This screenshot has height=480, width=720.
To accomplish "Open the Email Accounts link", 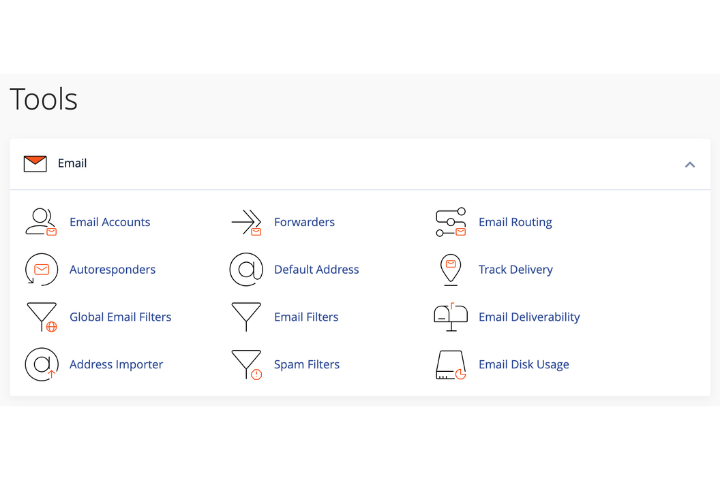I will coord(110,222).
